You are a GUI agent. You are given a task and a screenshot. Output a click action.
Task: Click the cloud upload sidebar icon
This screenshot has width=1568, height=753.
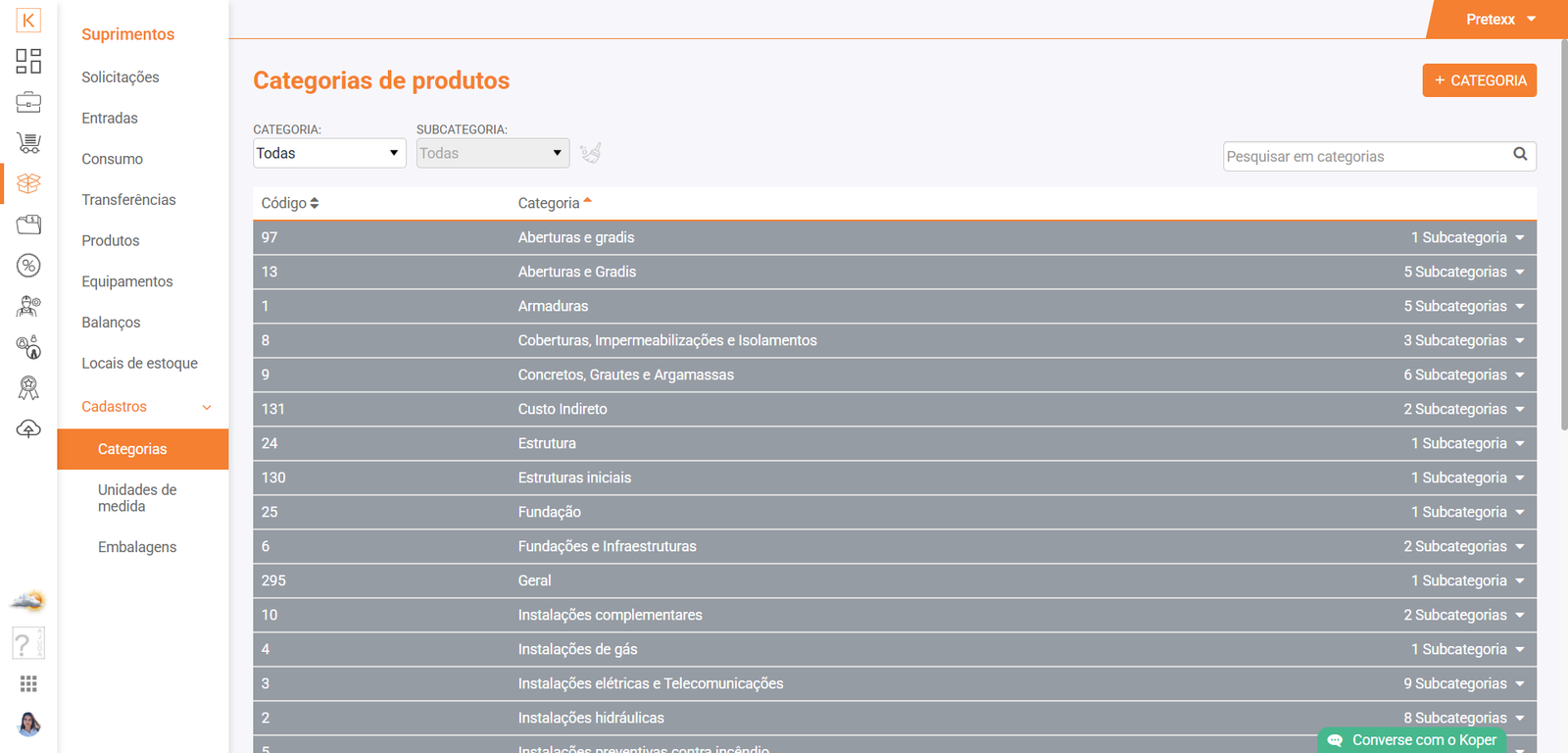28,429
